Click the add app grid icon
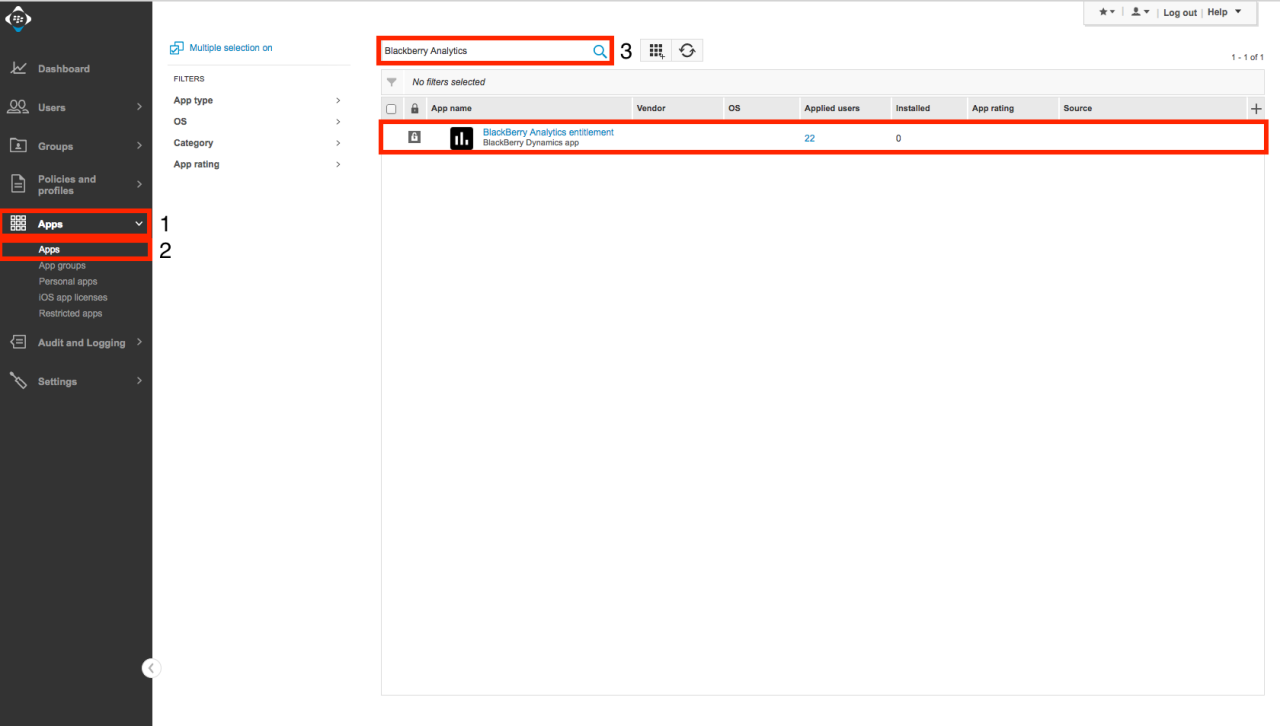This screenshot has height=726, width=1280. click(656, 50)
